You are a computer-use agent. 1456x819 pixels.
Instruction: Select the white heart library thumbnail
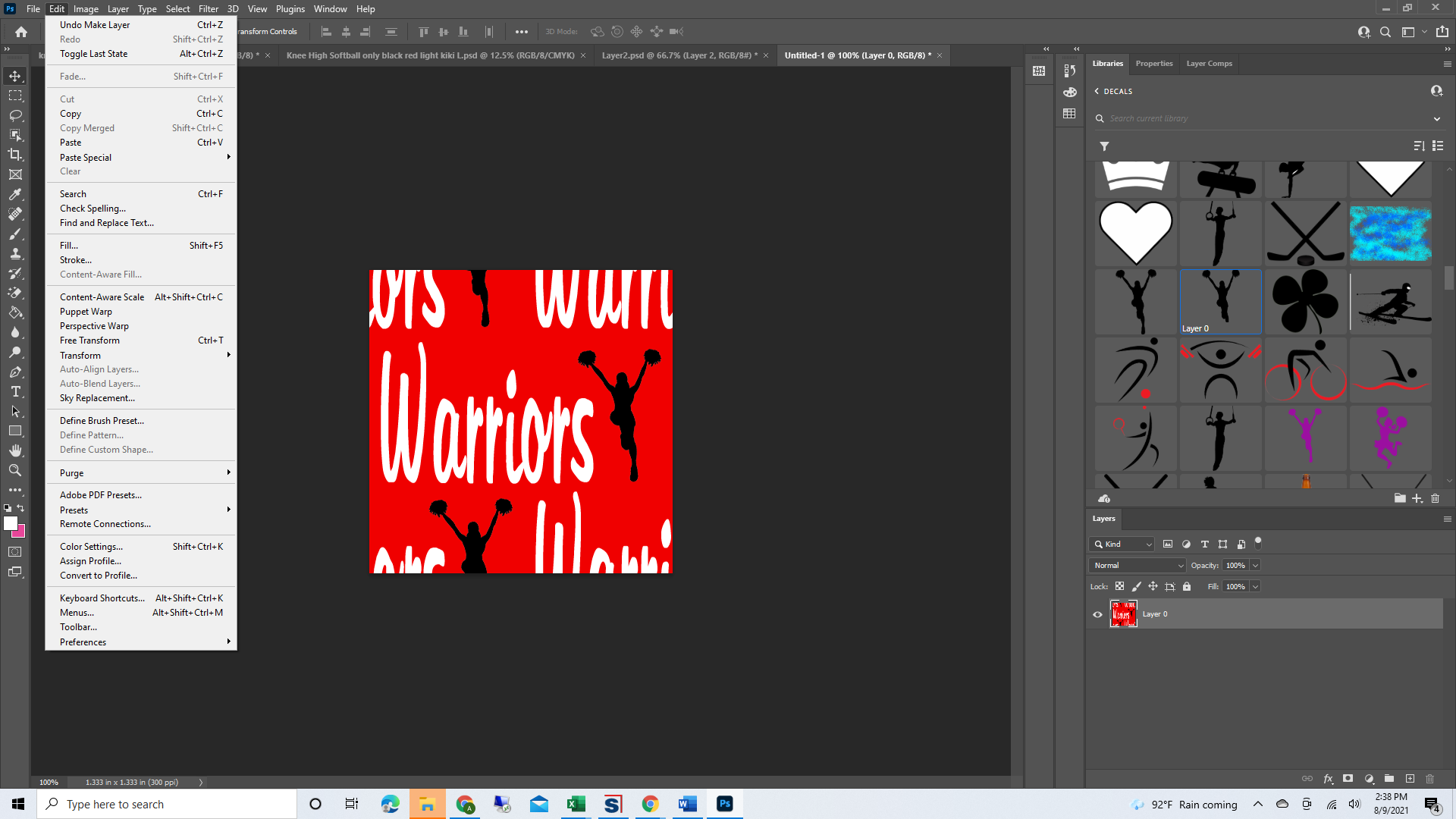1135,233
